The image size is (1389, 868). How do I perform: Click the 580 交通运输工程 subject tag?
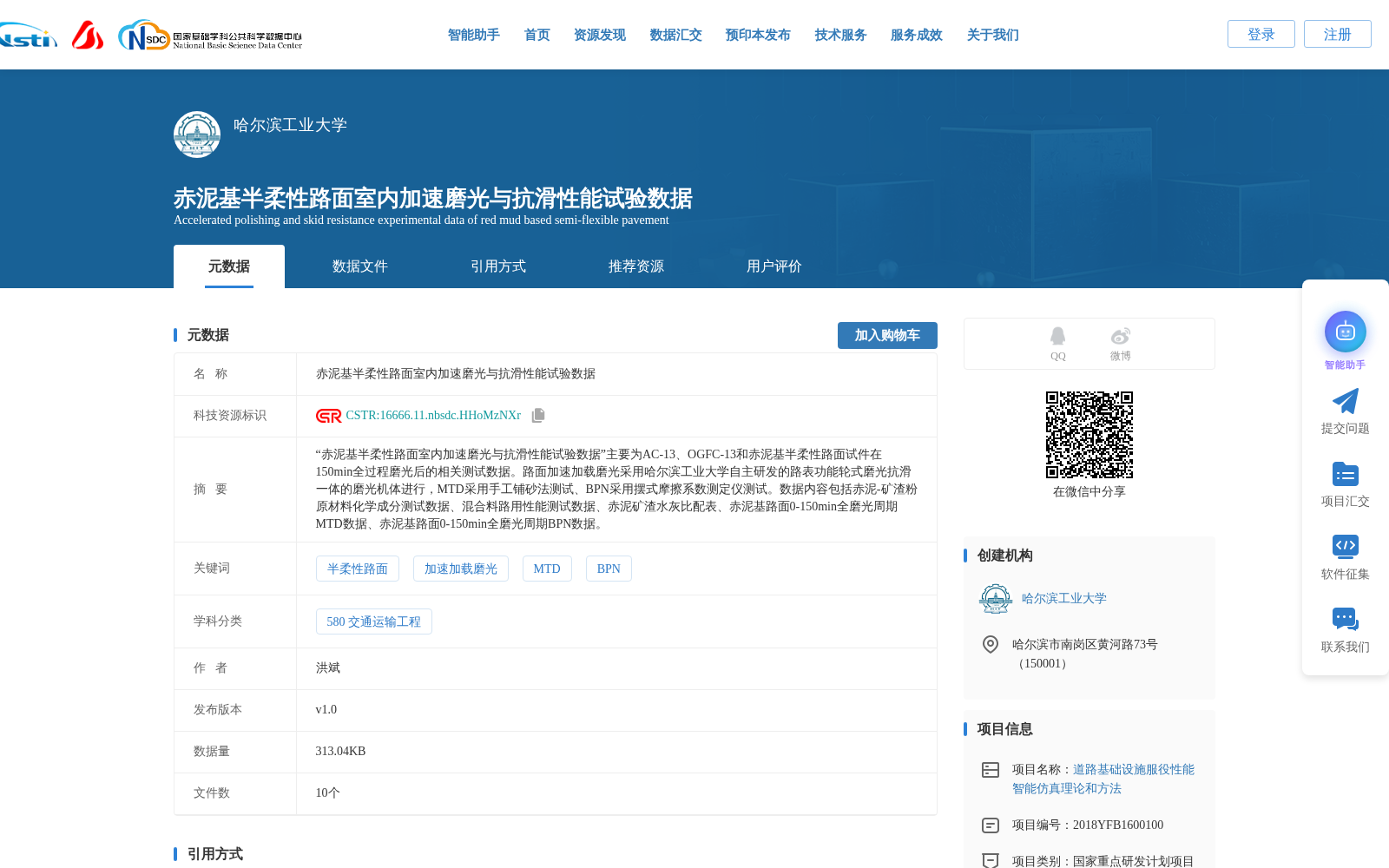[x=374, y=621]
